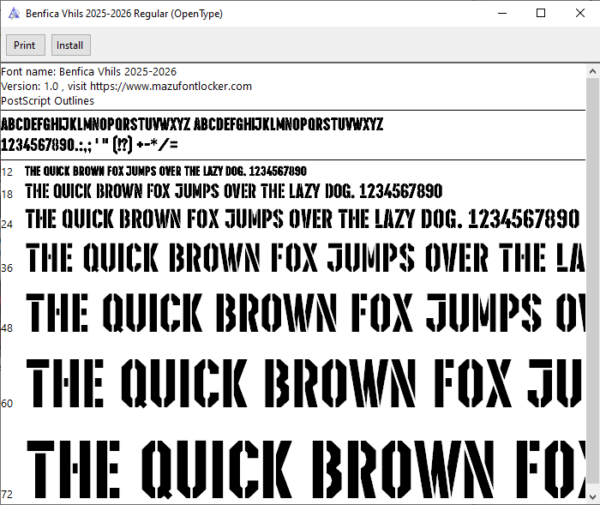Click the 24-point sample sentence
This screenshot has height=505, width=600.
pos(302,219)
